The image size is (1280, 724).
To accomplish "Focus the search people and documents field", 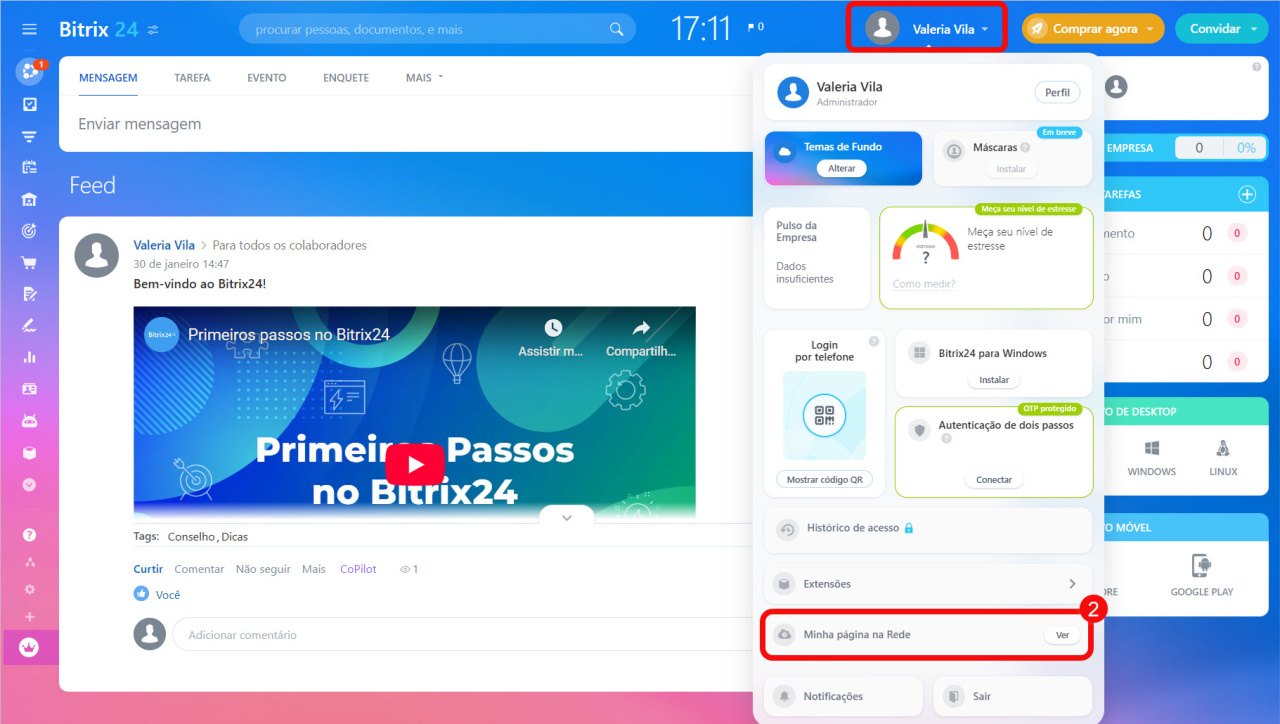I will [437, 29].
